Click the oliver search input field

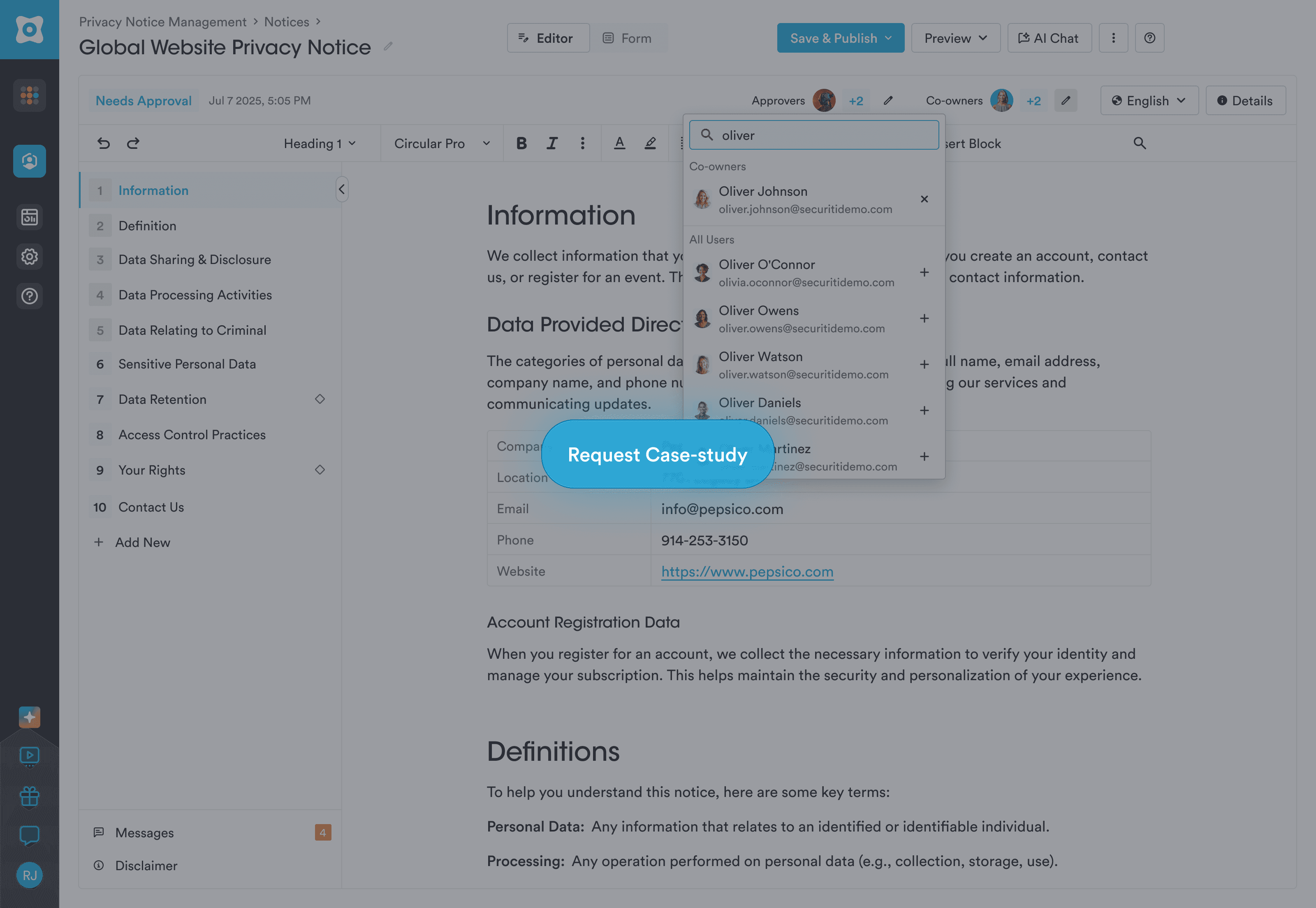(x=813, y=135)
